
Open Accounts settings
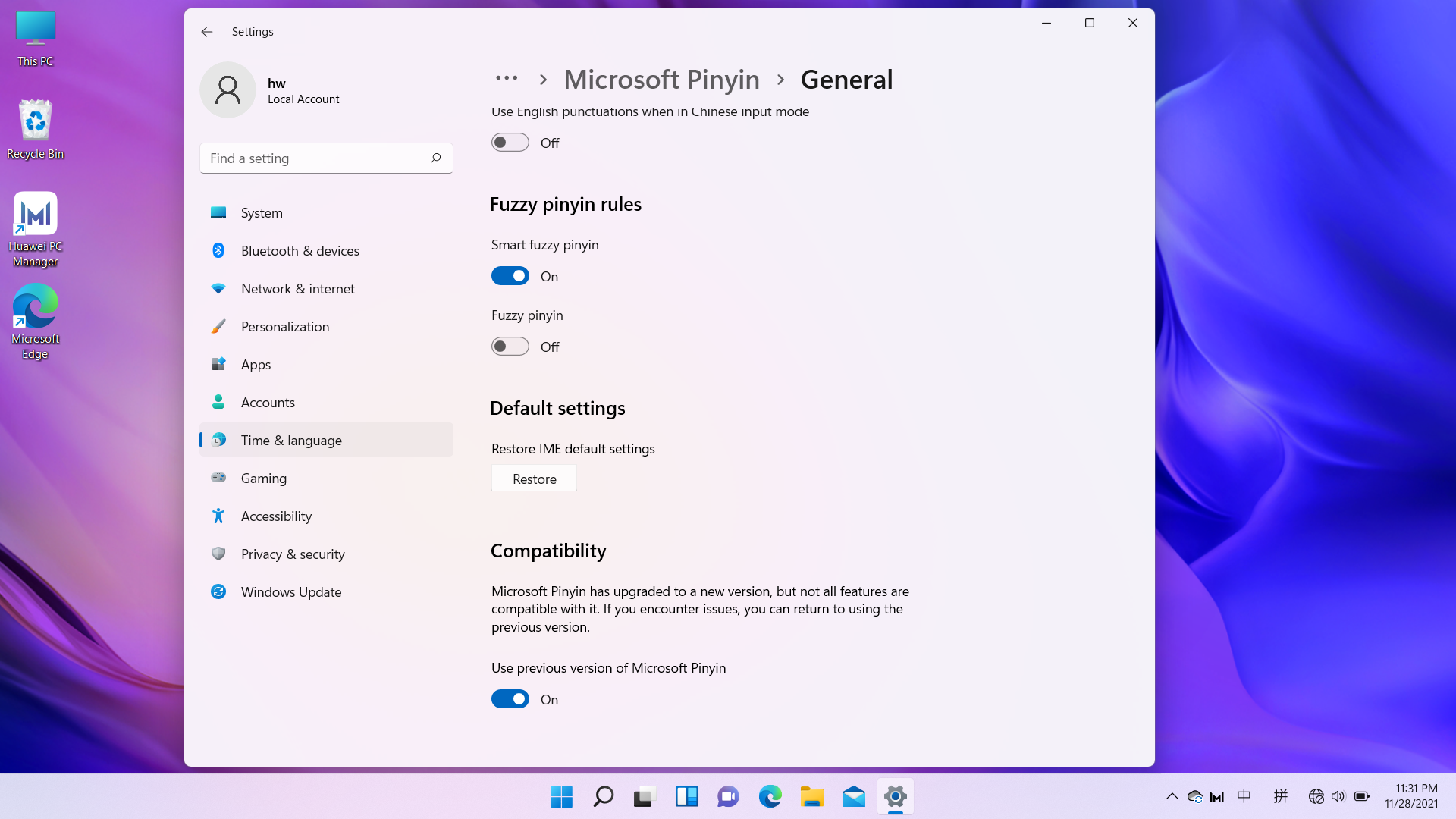326,403
